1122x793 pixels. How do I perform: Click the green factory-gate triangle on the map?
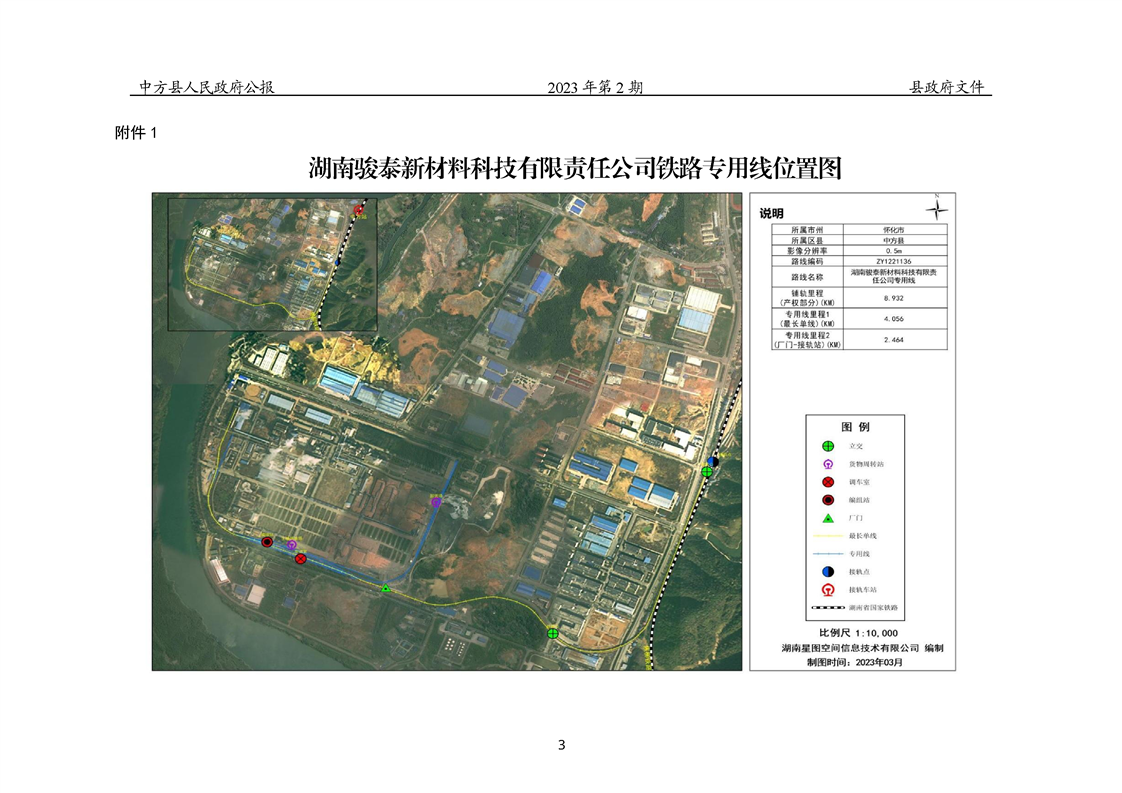tap(386, 588)
